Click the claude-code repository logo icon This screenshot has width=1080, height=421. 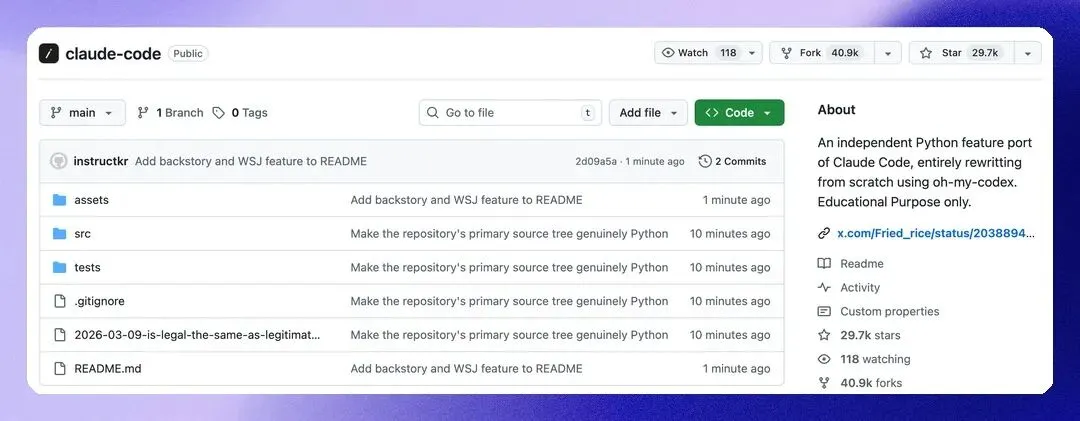(49, 54)
